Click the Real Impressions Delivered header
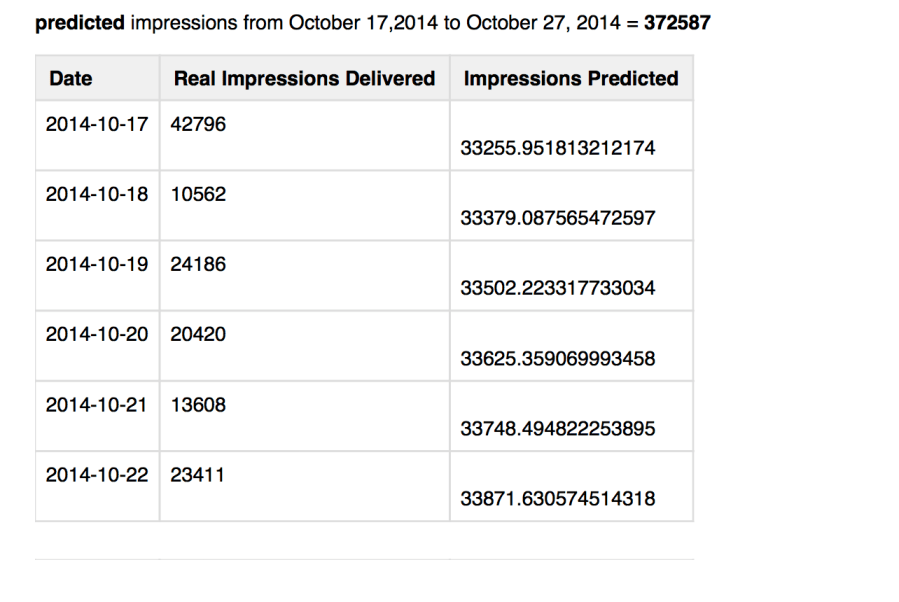Viewport: 899px width, 602px height. coord(304,78)
